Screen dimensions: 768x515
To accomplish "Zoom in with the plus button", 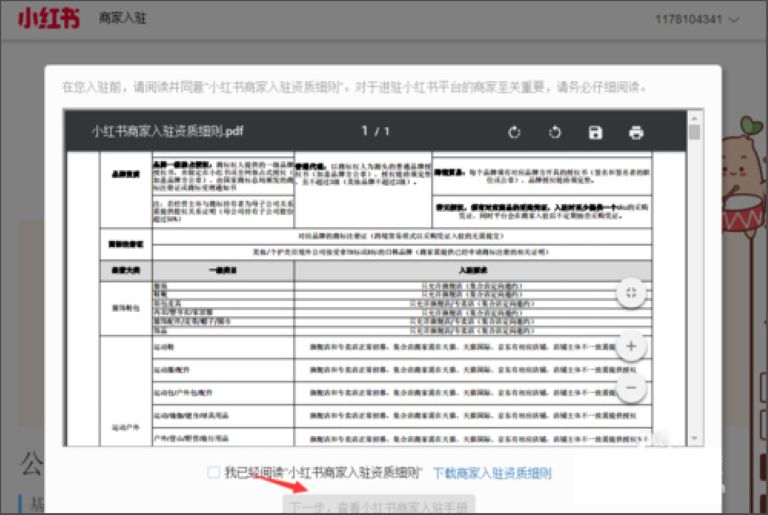I will click(631, 346).
